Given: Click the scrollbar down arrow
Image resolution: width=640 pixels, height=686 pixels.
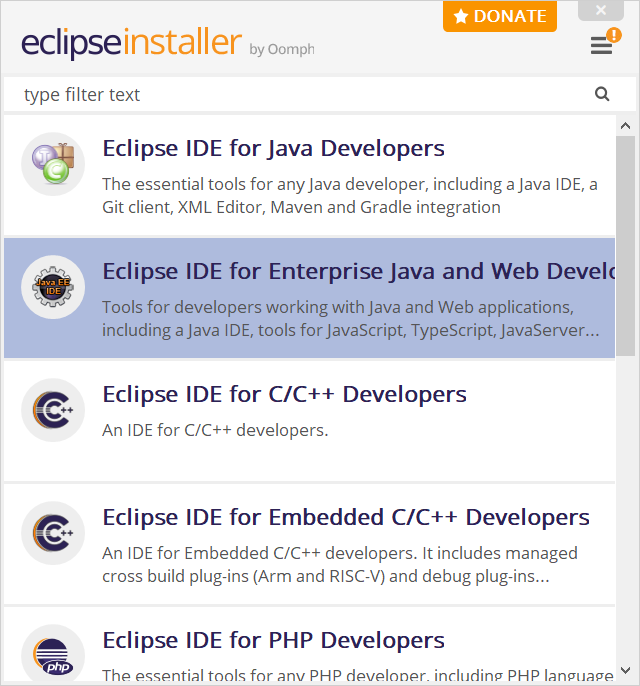Looking at the screenshot, I should click(x=626, y=670).
